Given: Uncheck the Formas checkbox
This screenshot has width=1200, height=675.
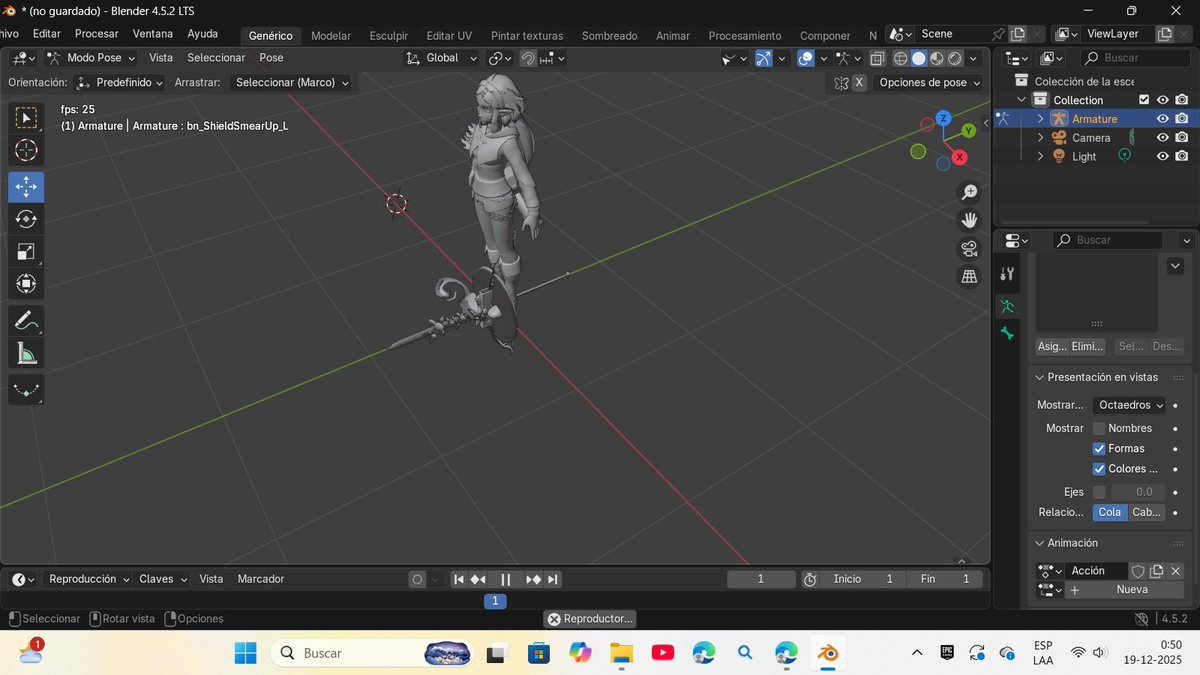Looking at the screenshot, I should (x=1099, y=448).
